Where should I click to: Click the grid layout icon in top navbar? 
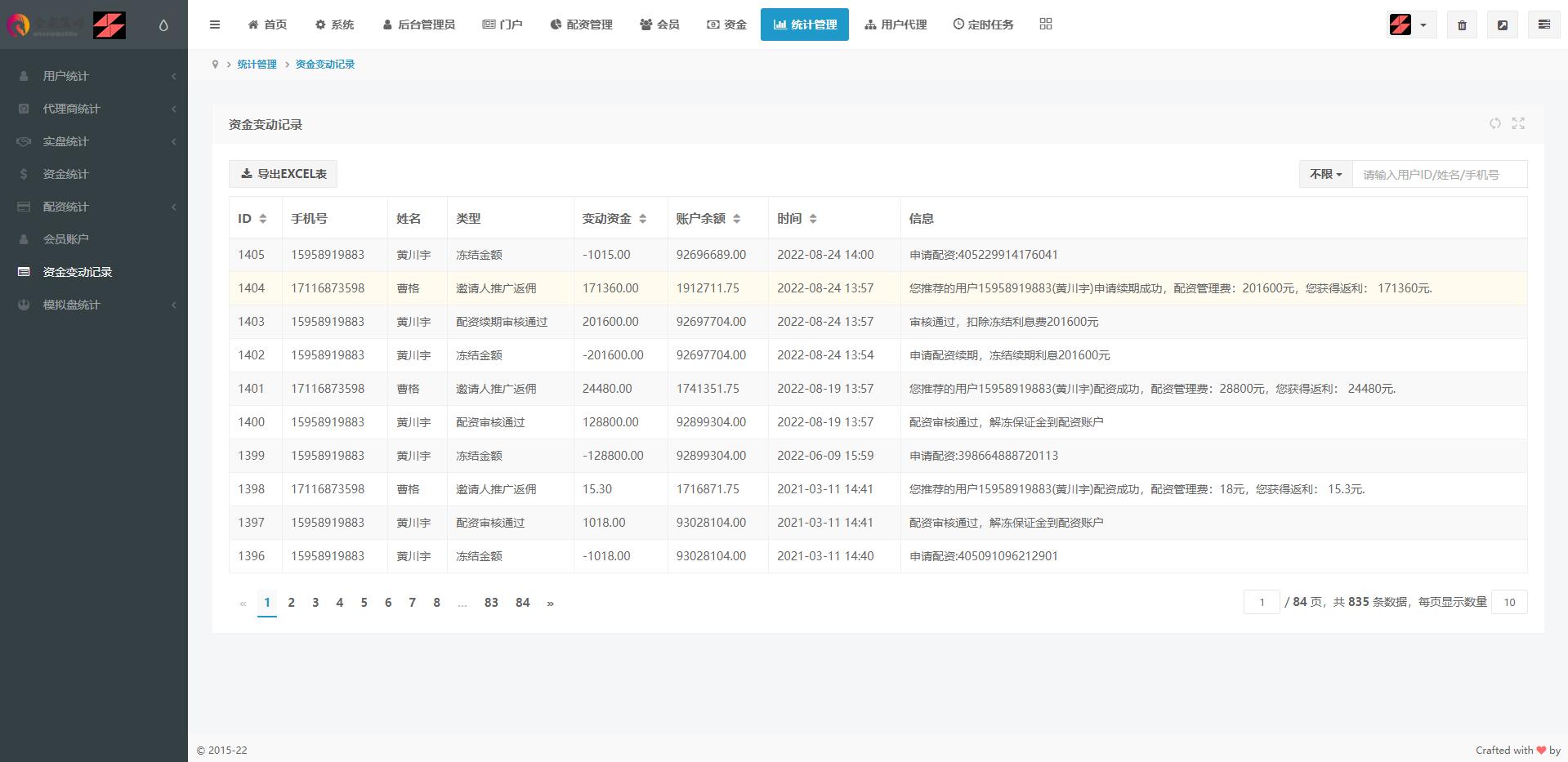point(1046,25)
